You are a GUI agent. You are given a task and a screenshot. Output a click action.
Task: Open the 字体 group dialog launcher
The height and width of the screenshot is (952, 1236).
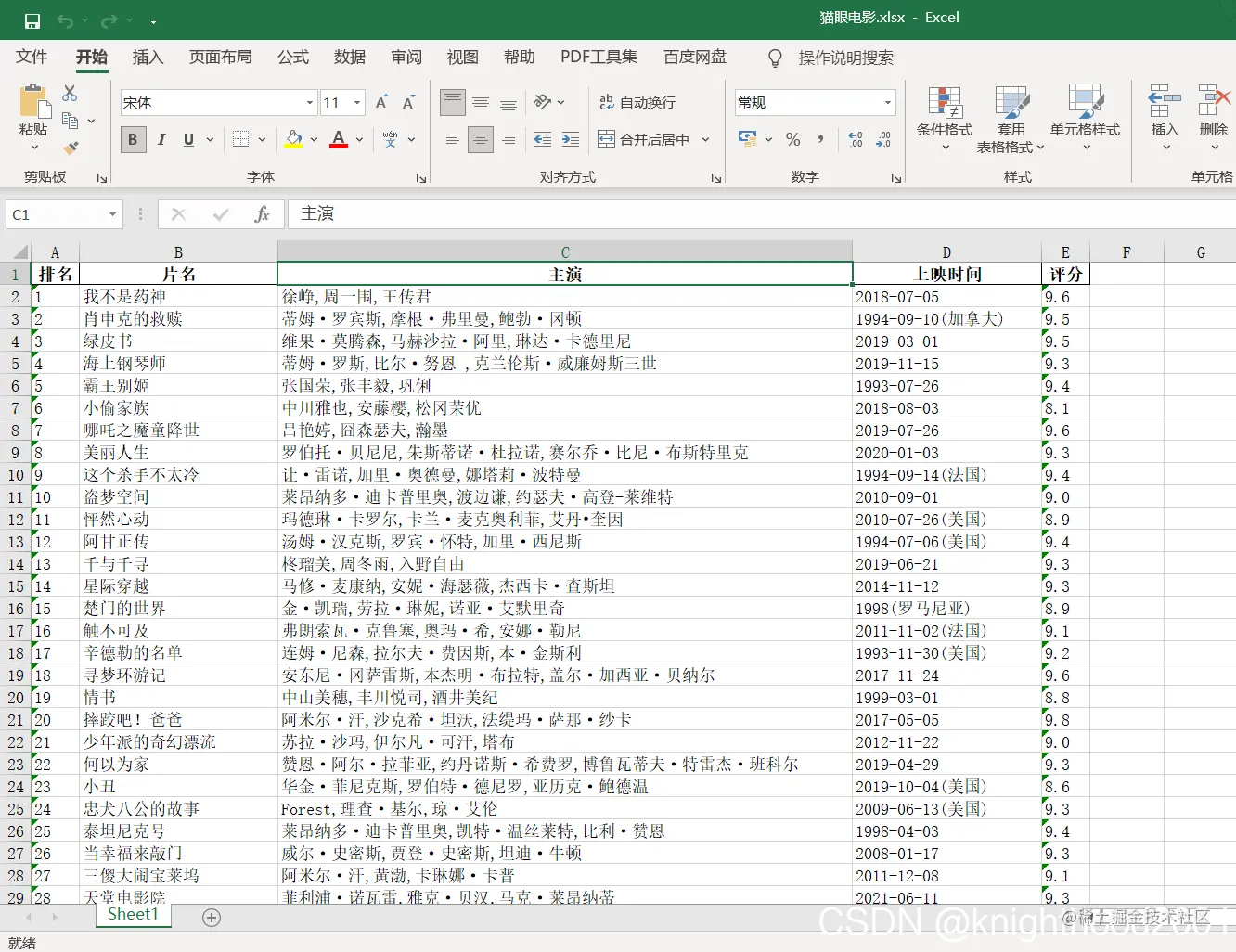tap(420, 177)
